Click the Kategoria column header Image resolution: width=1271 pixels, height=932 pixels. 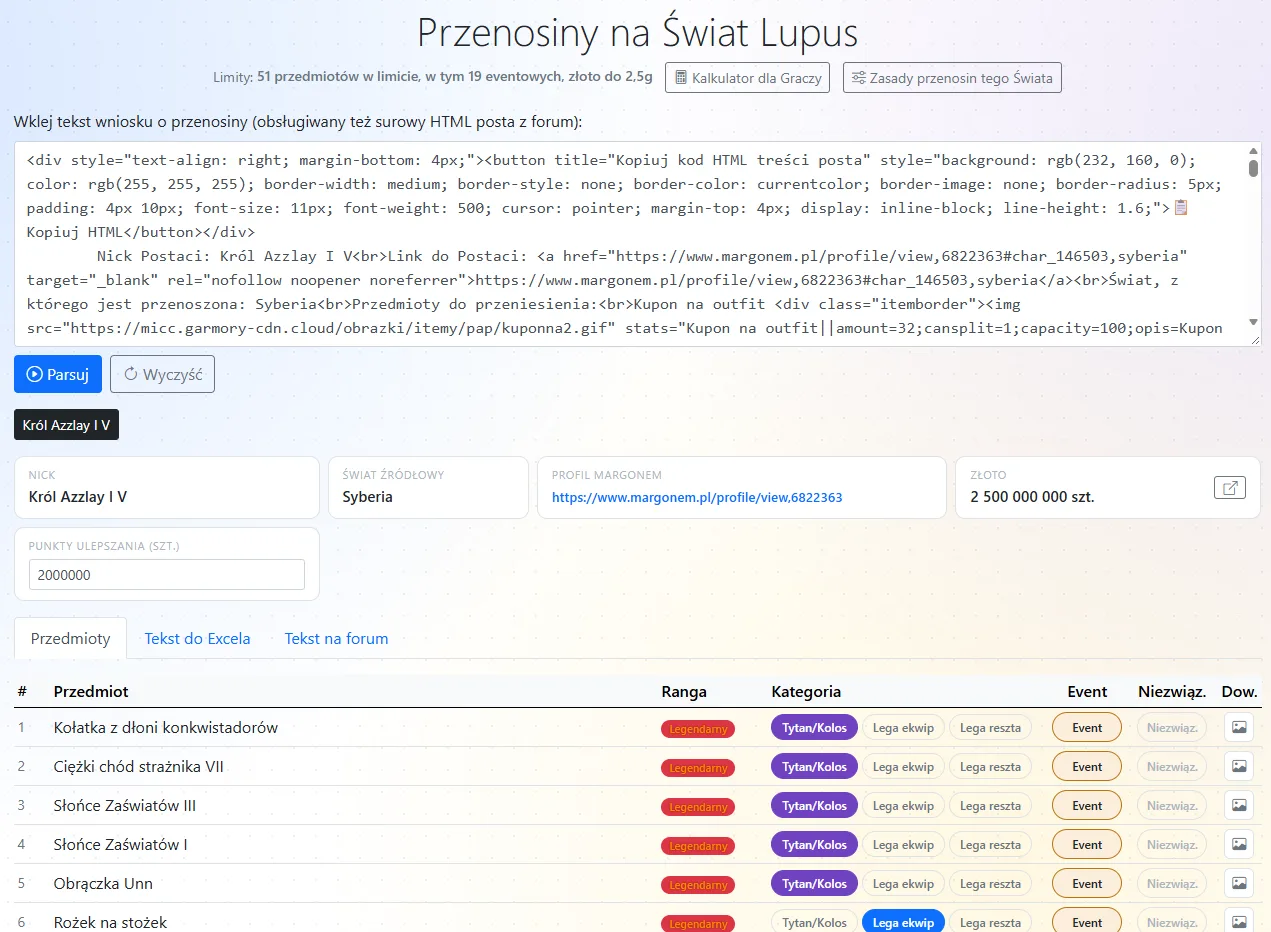(806, 691)
